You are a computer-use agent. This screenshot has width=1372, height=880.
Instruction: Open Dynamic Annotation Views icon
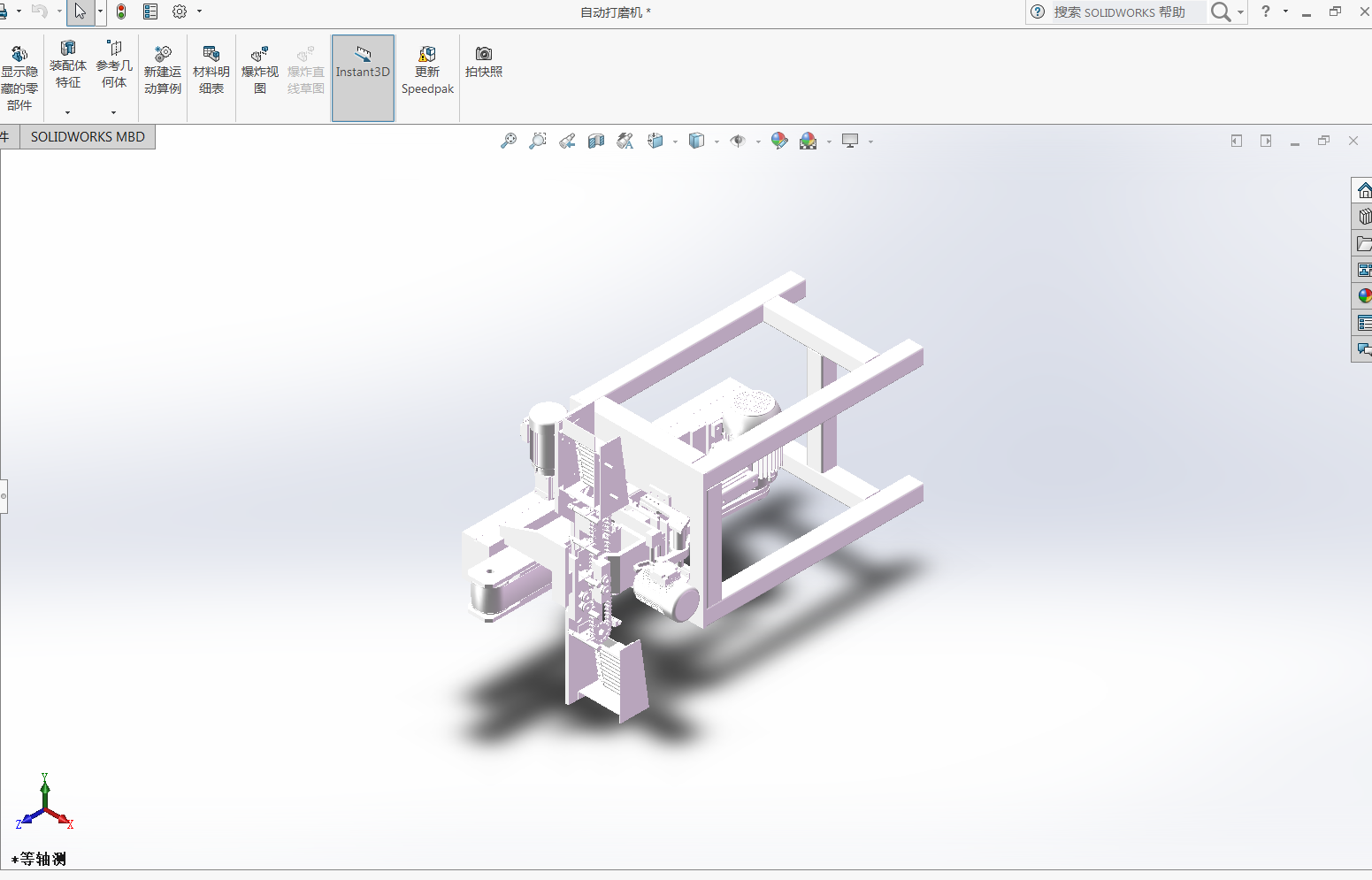[x=625, y=141]
